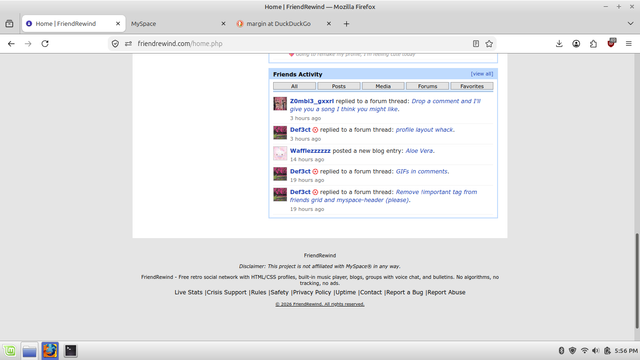Image resolution: width=640 pixels, height=360 pixels.
Task: Open Remove !important tag forum thread
Action: point(383,196)
